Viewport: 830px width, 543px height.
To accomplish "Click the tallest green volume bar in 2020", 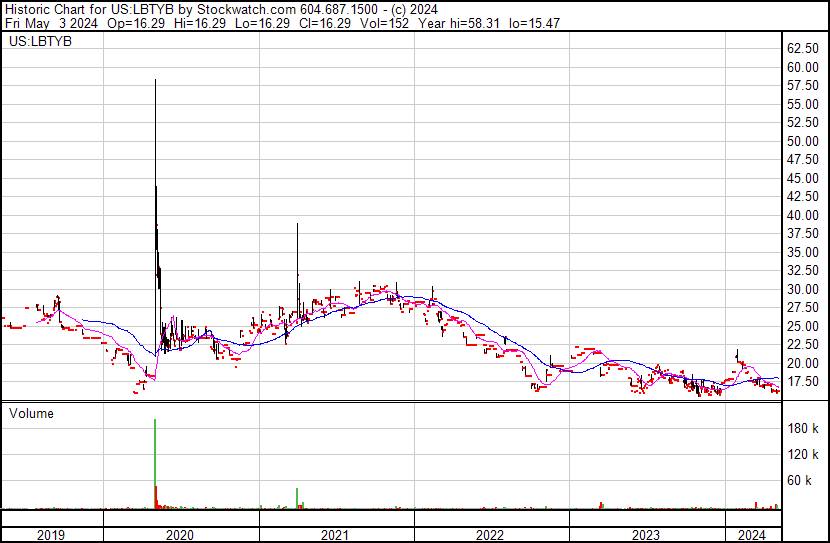I will pos(155,460).
